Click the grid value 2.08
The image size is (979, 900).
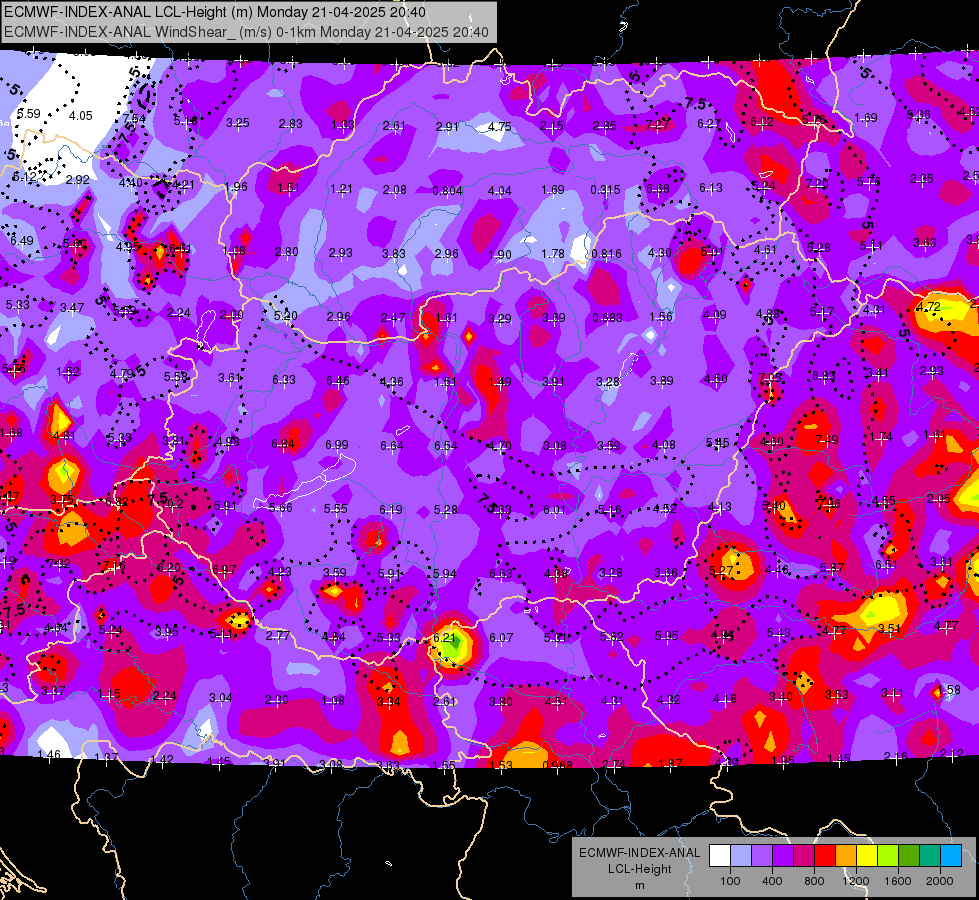click(x=395, y=190)
